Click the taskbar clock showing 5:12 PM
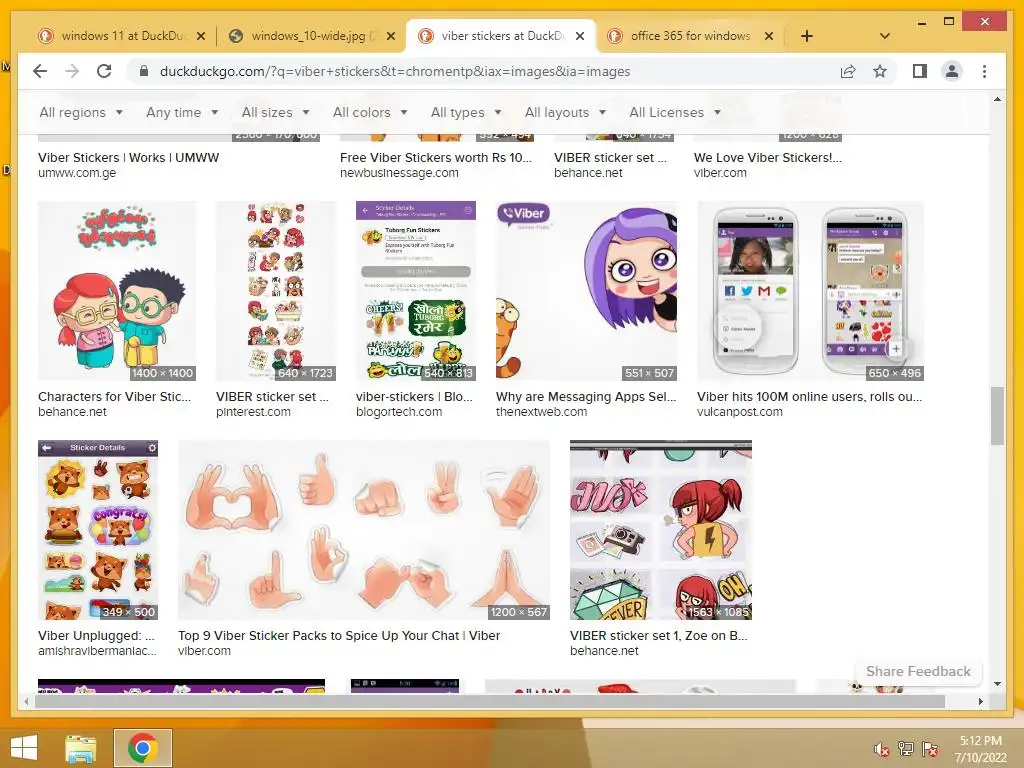Screen dimensions: 1024x768 (x=980, y=749)
